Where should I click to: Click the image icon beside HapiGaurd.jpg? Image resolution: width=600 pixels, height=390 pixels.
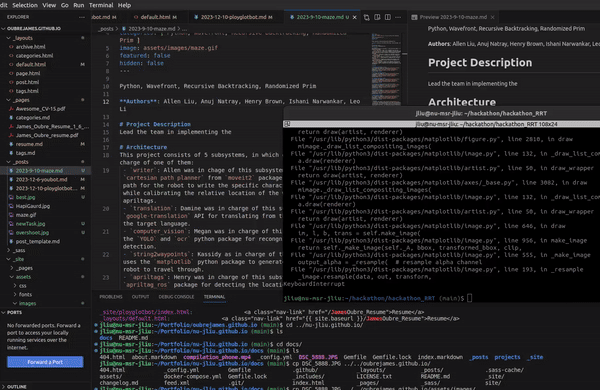(11, 206)
